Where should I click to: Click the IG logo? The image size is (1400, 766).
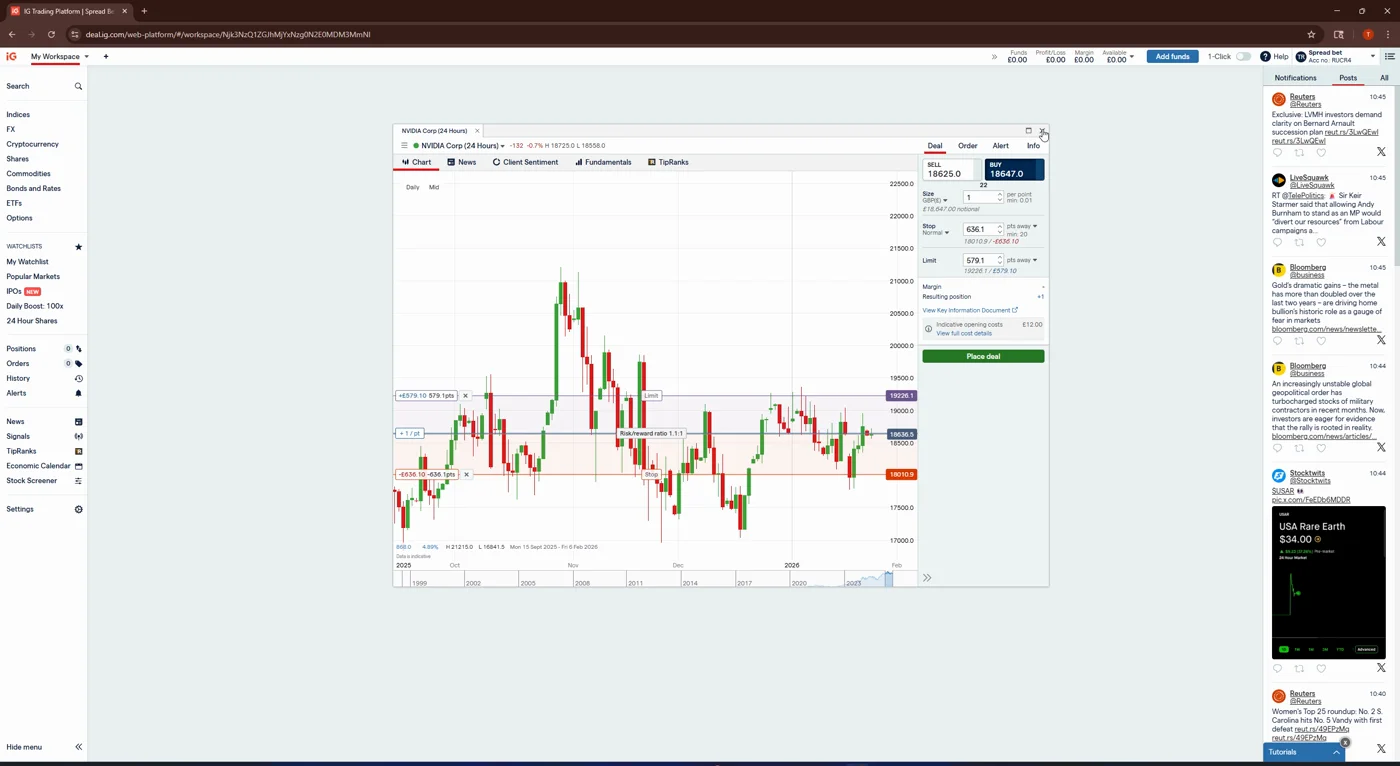coord(11,56)
